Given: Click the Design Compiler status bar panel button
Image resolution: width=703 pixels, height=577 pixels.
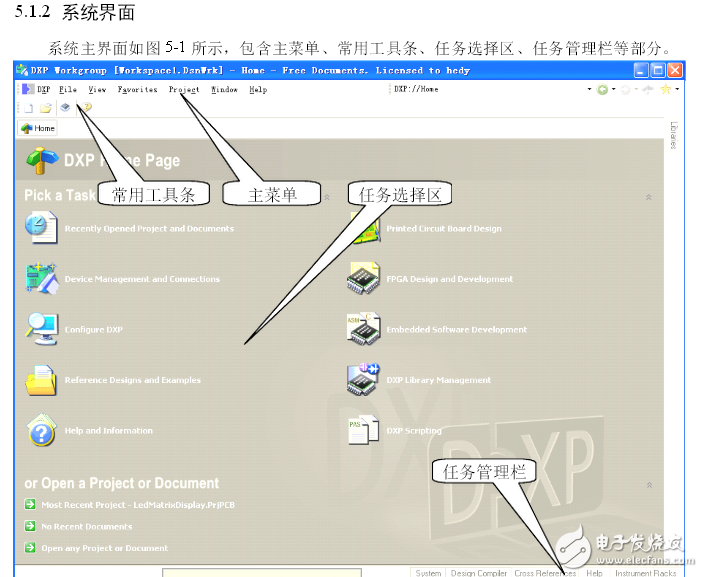Looking at the screenshot, I should [x=478, y=573].
